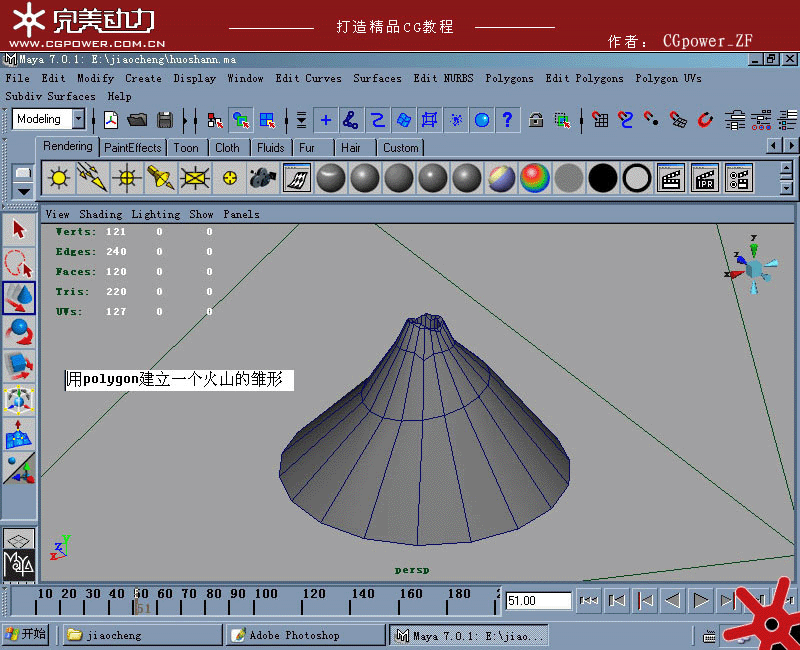This screenshot has width=800, height=650.
Task: Create an ambient light from shelf
Action: [x=59, y=178]
